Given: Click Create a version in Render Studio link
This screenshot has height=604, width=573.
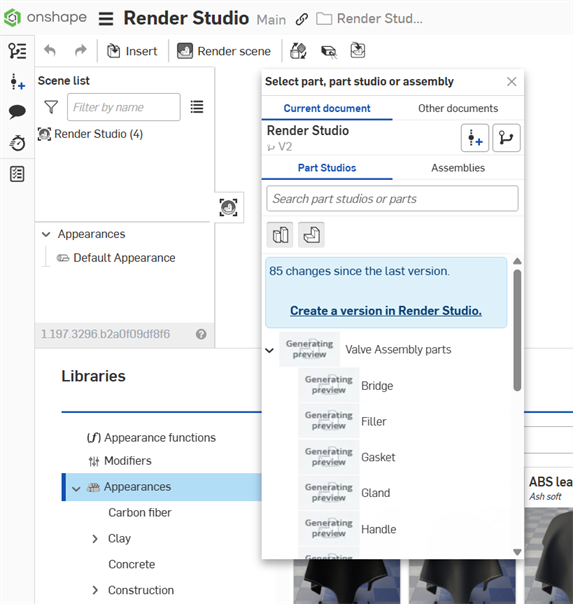Looking at the screenshot, I should tap(386, 310).
